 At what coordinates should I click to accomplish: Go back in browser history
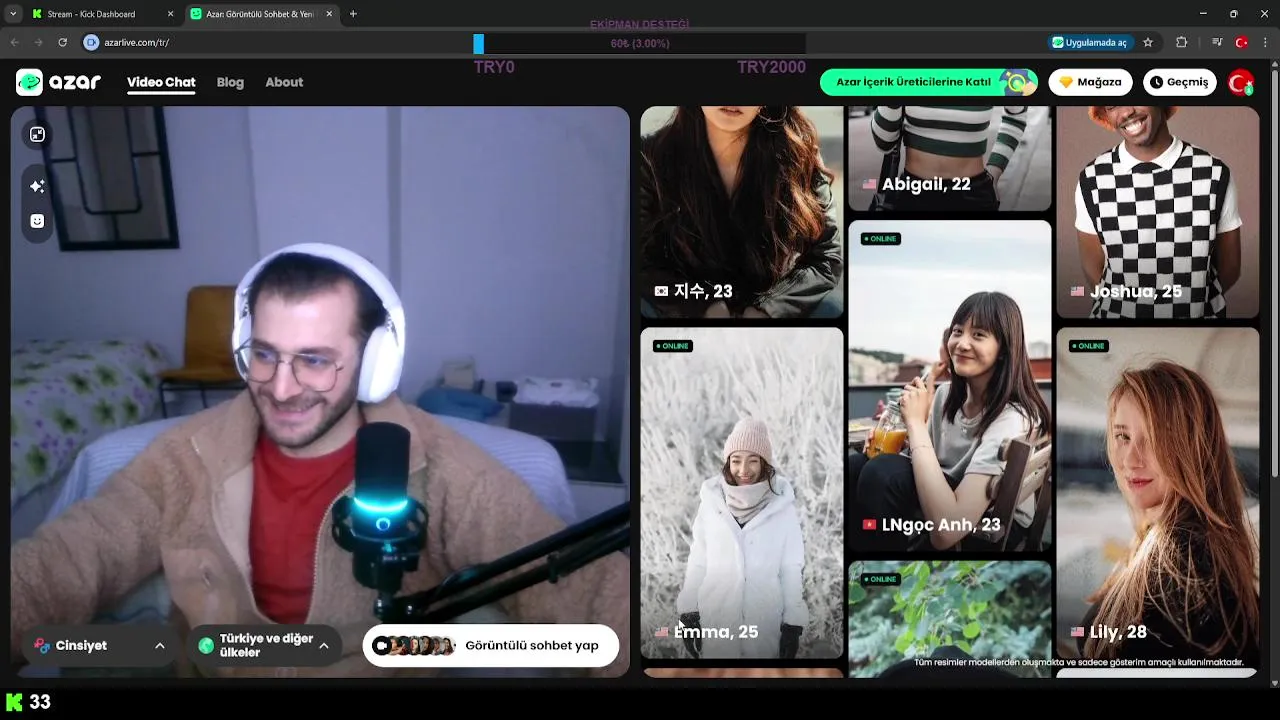click(14, 42)
